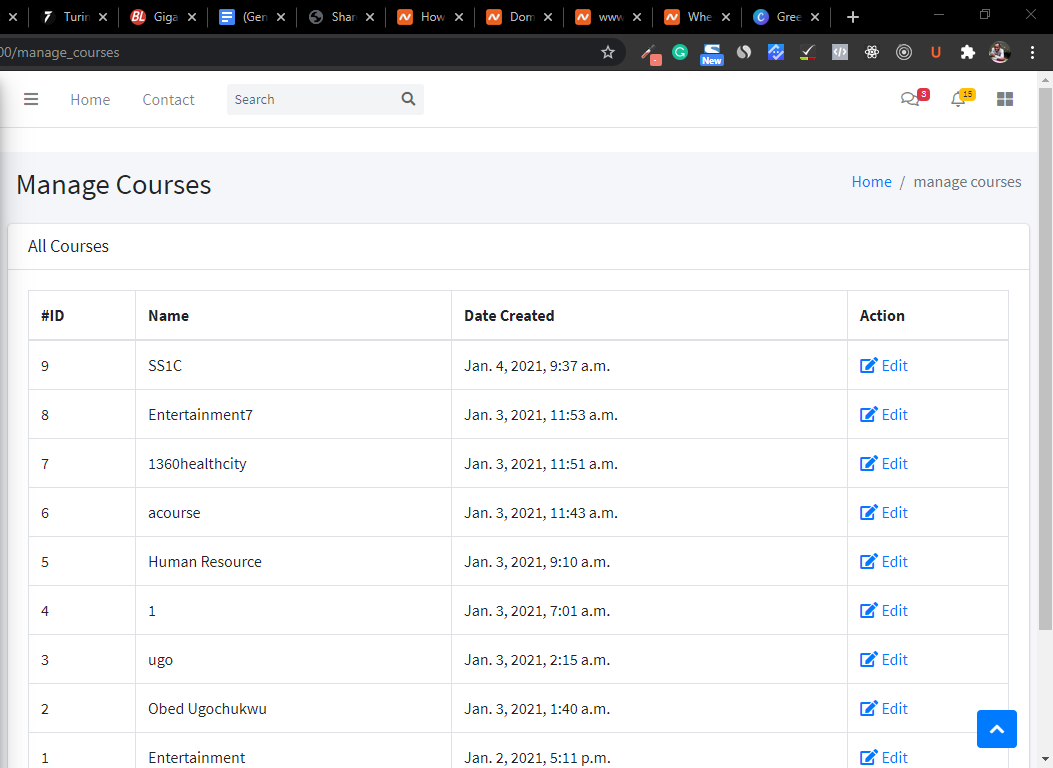The height and width of the screenshot is (768, 1053).
Task: Click the scroll-to-top arrow button
Action: coord(996,729)
